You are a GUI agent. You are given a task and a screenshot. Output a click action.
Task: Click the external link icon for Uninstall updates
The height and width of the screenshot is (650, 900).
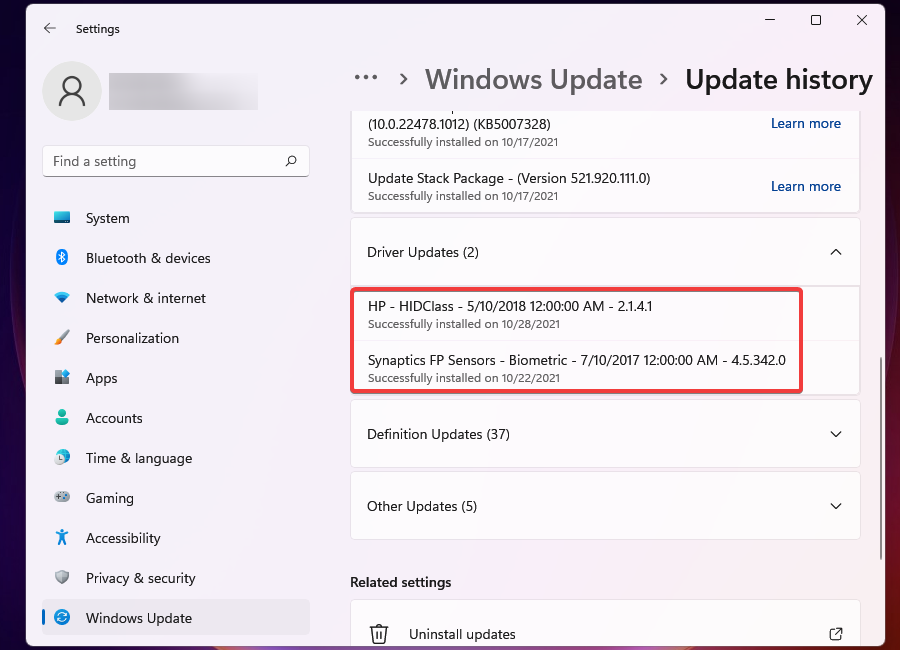pos(836,633)
